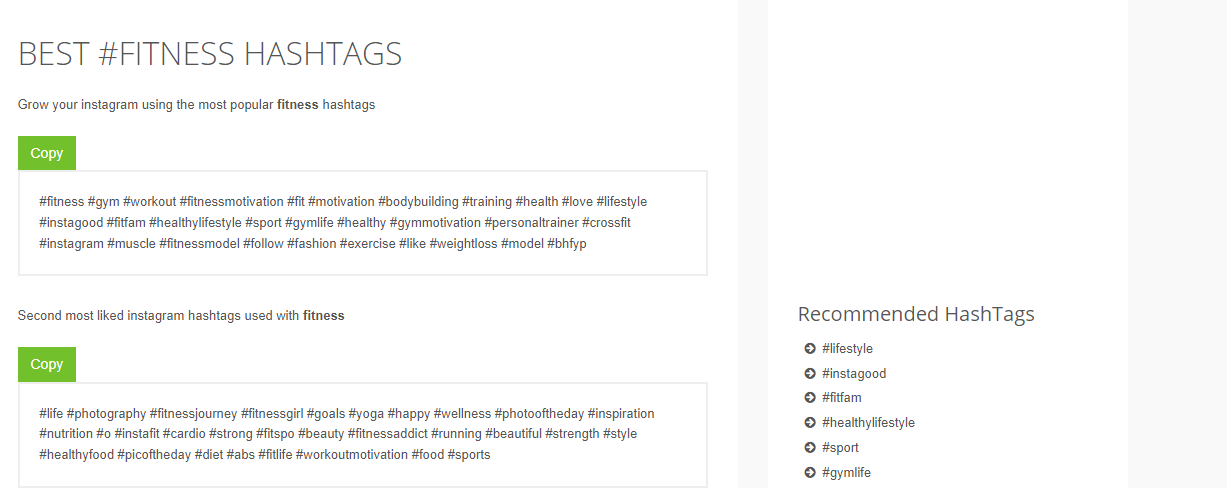Open the #fitfam recommended hashtag link
The width and height of the screenshot is (1227, 488).
pos(842,398)
